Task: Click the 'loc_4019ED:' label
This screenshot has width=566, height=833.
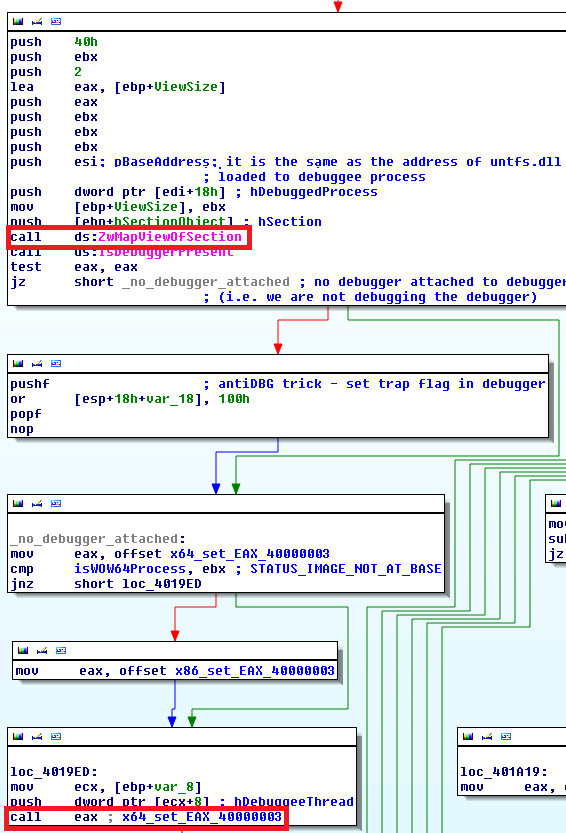Action: click(54, 771)
